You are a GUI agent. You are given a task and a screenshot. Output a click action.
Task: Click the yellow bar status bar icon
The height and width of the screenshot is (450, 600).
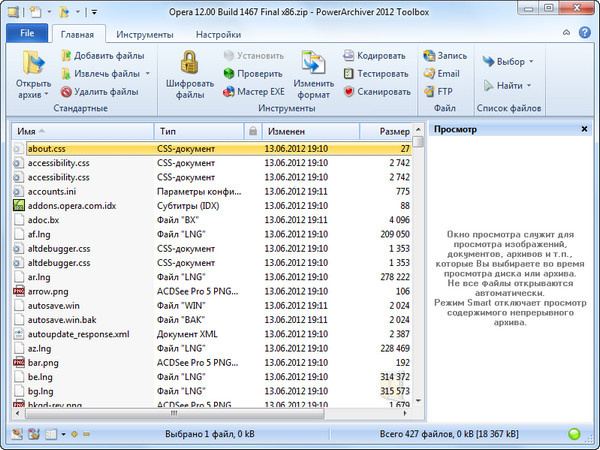[x=87, y=434]
